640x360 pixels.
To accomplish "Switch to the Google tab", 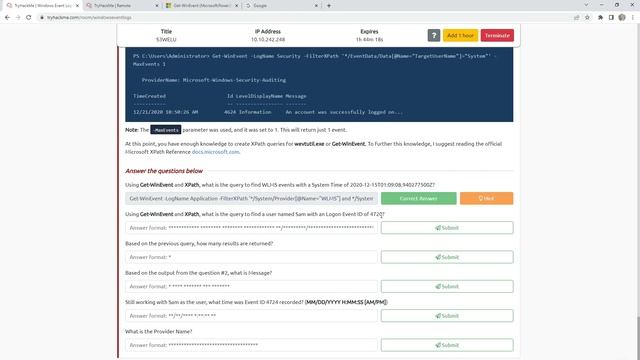I will 281,6.
